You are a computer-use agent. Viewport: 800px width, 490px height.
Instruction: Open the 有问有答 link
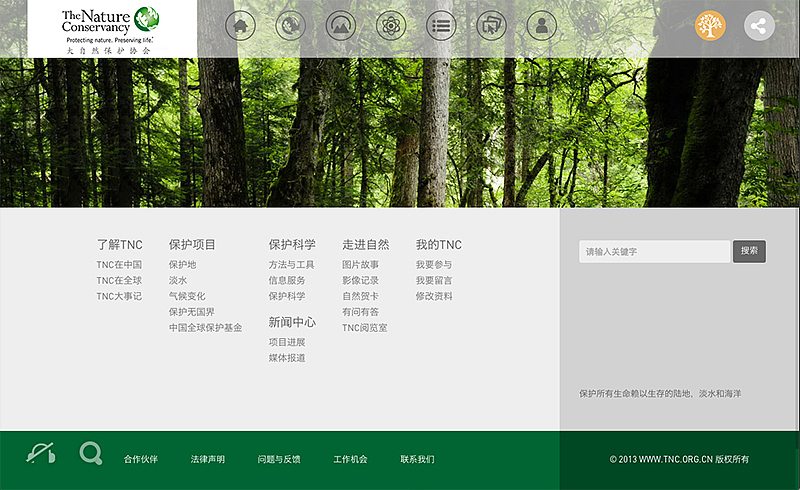pos(361,312)
